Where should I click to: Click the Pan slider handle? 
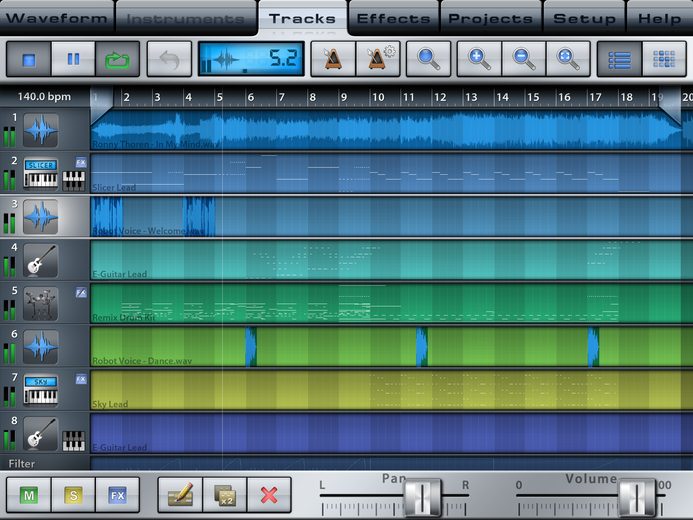[x=422, y=497]
